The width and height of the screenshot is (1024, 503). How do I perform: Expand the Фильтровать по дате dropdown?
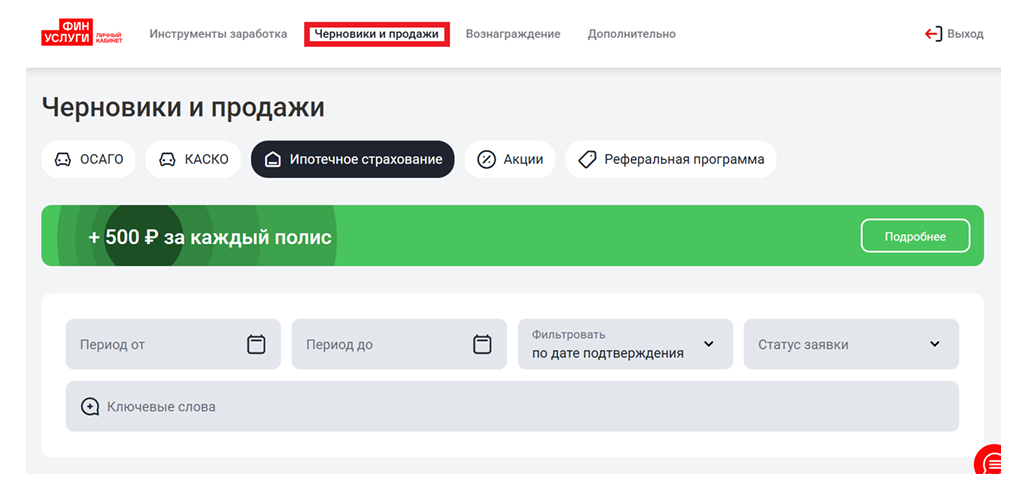624,344
